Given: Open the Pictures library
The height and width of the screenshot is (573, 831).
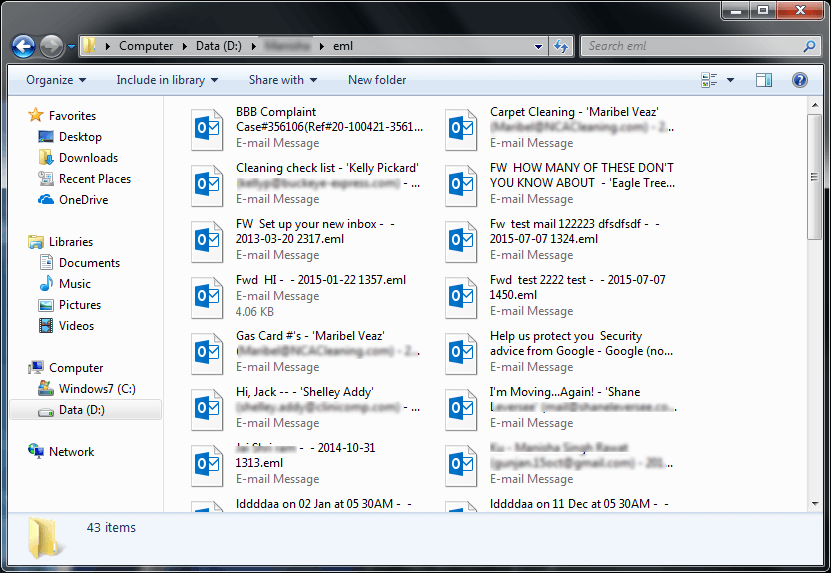Looking at the screenshot, I should [x=70, y=305].
